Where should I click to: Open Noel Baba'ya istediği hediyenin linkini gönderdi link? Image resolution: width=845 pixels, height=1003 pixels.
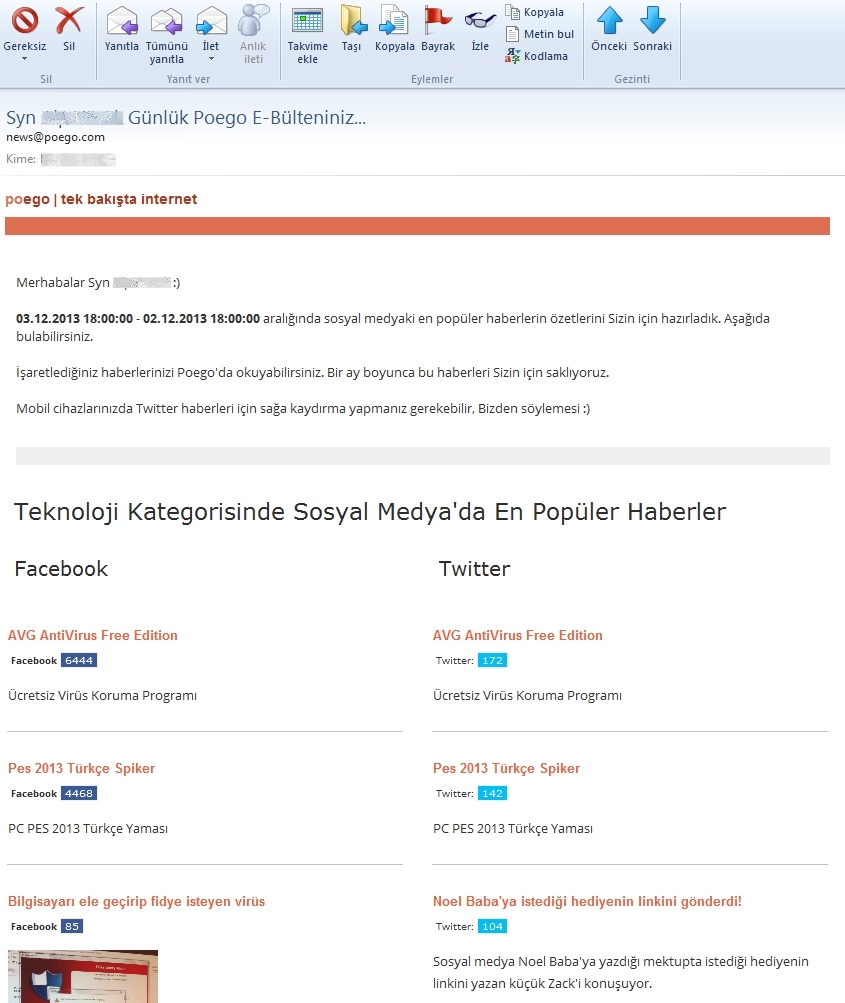[x=587, y=901]
